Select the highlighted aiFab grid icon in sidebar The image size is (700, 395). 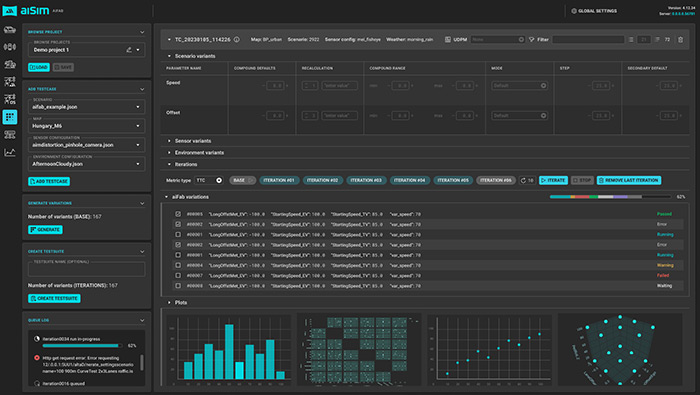pyautogui.click(x=10, y=117)
